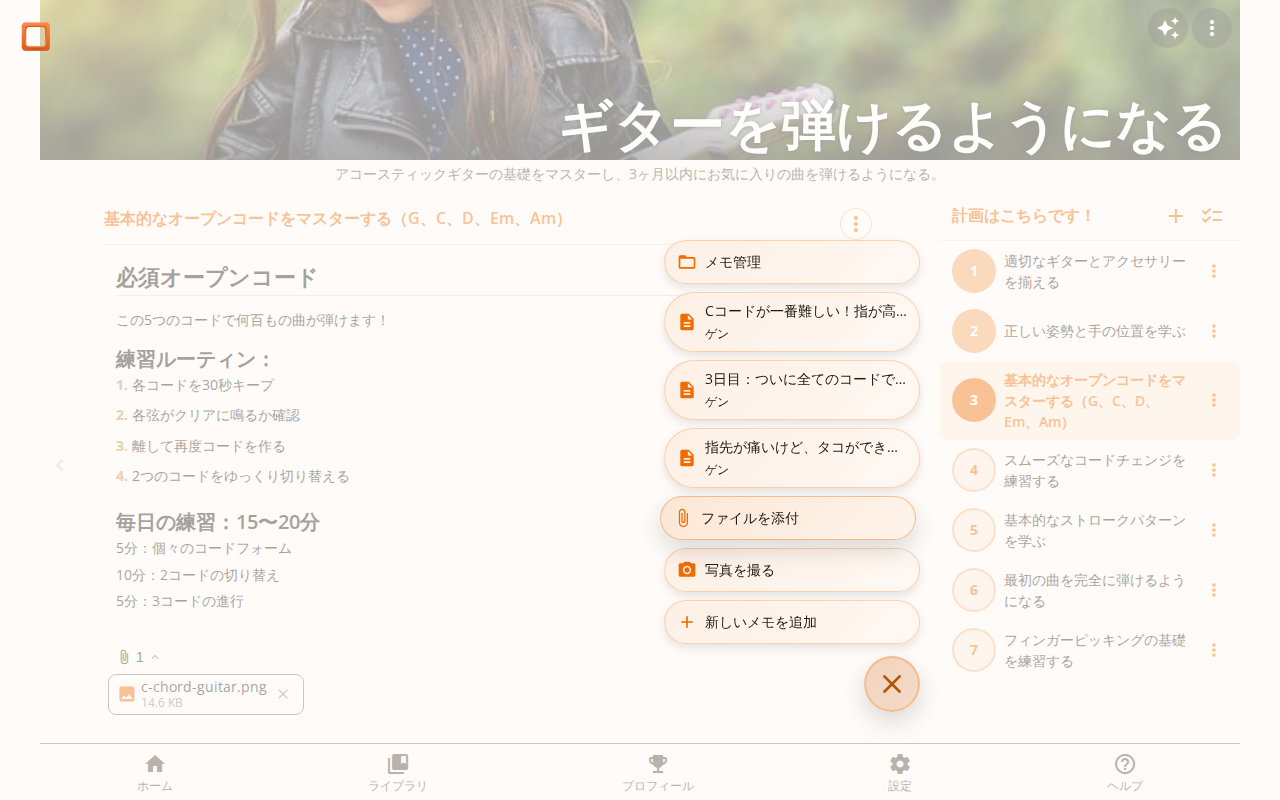1280x800 pixels.
Task: Click the 必須オープンコード heading
Action: [217, 277]
